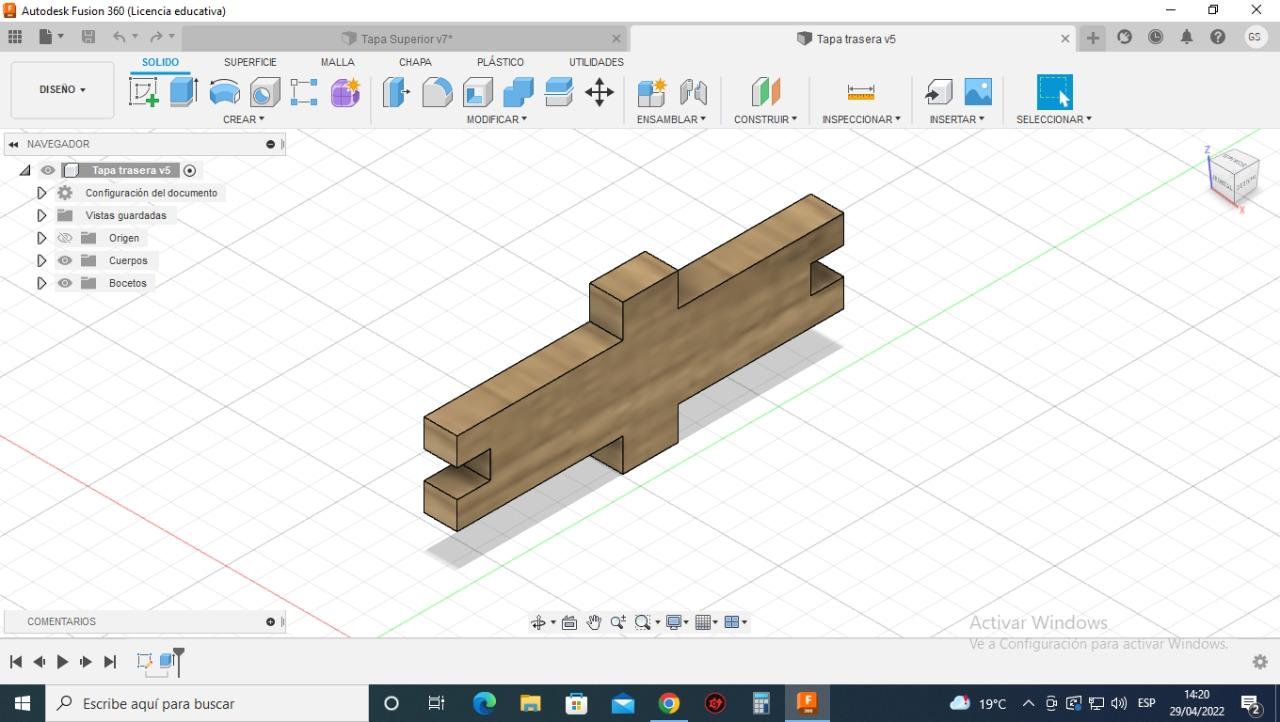Viewport: 1280px width, 722px height.
Task: Select the Shell tool
Action: tap(477, 92)
